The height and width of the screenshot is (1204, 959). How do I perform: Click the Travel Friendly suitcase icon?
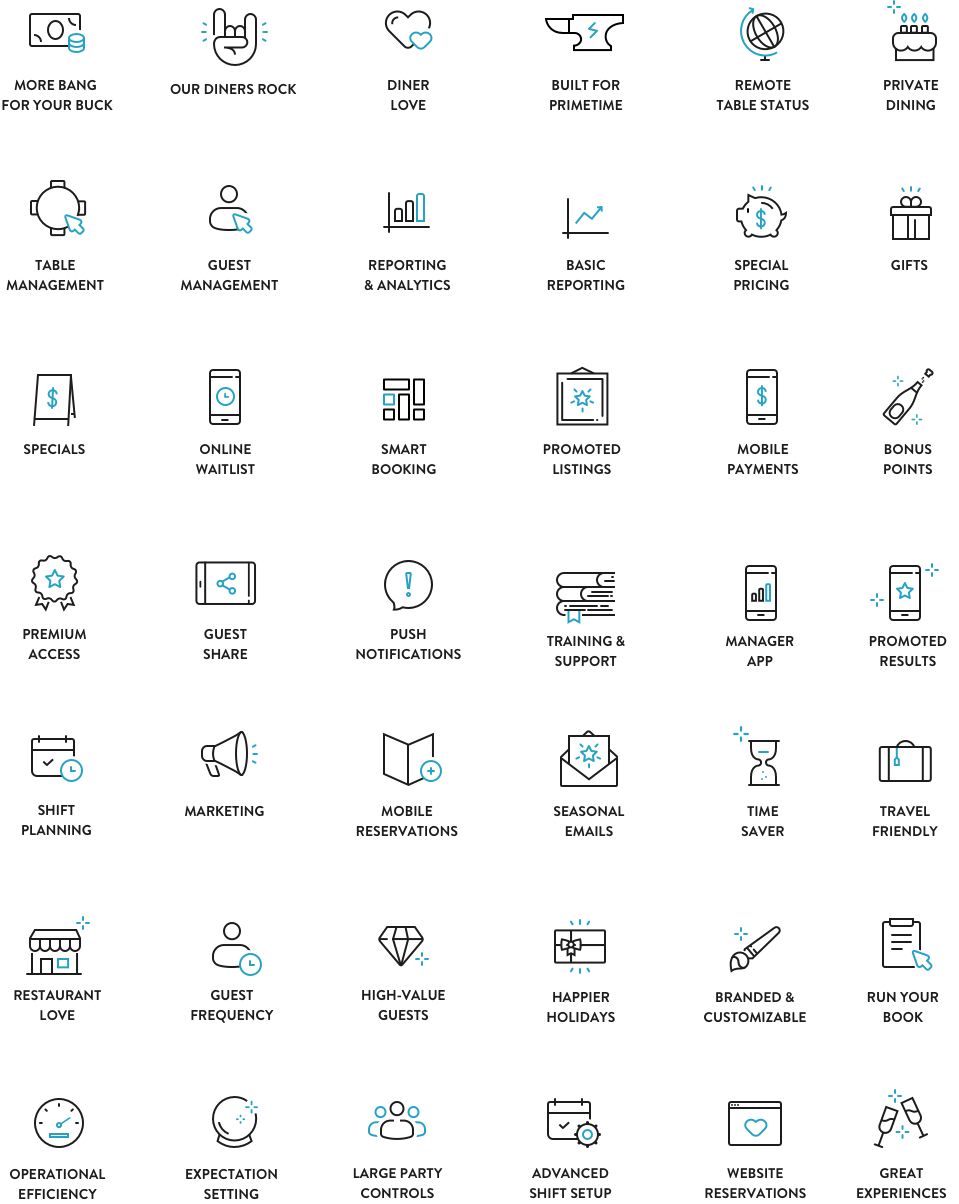pyautogui.click(x=904, y=760)
